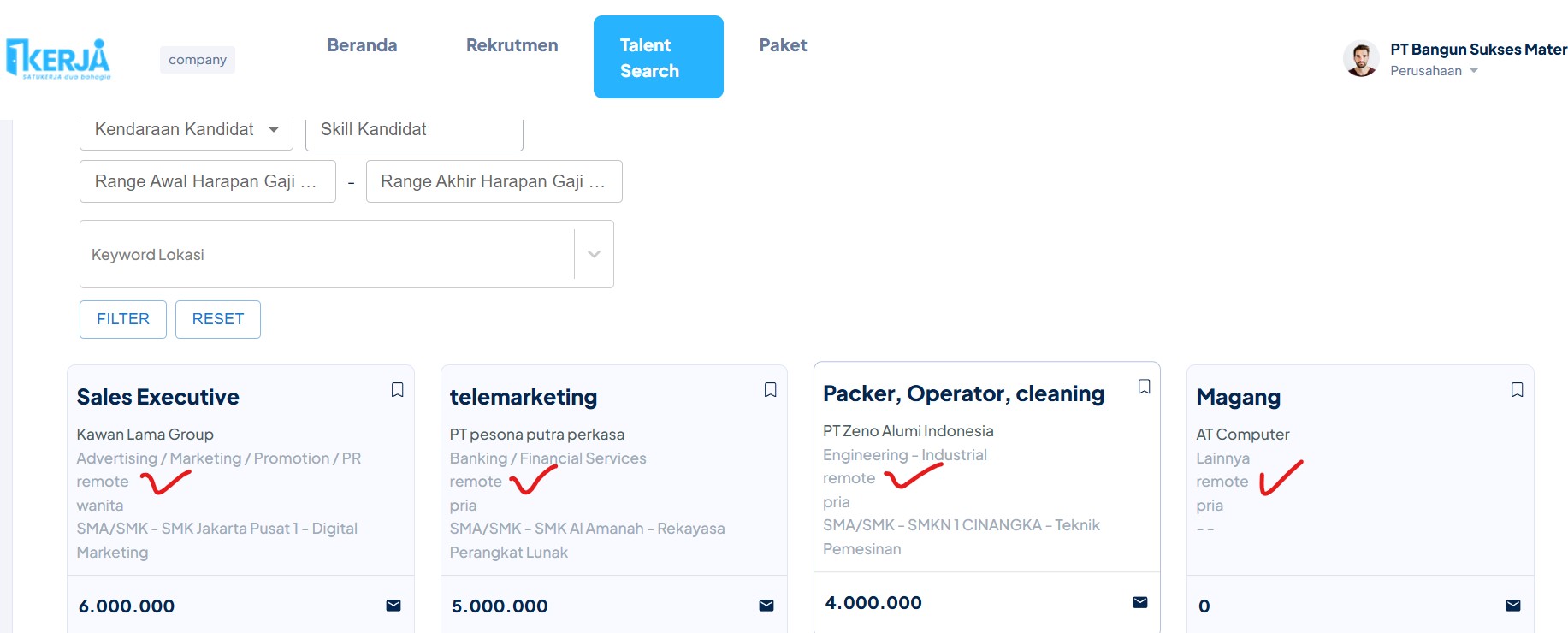Click mail icon on Magang card

(x=1513, y=606)
